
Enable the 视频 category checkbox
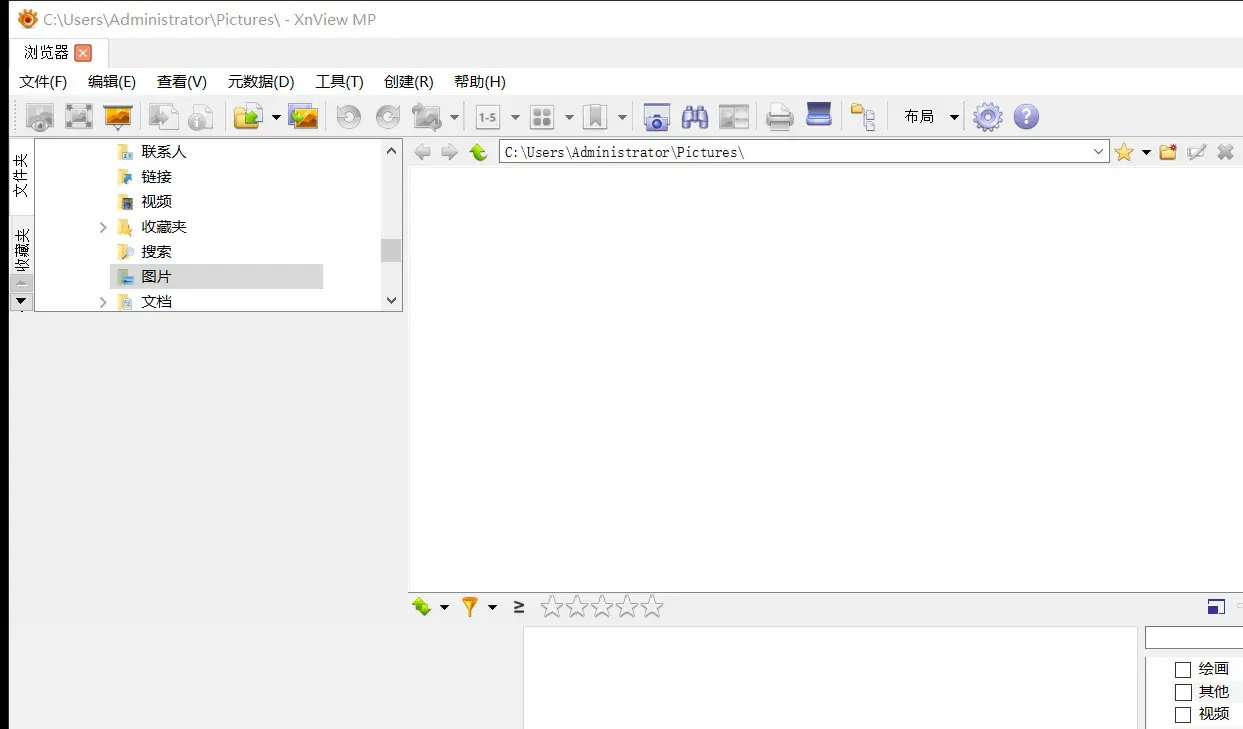point(1183,715)
